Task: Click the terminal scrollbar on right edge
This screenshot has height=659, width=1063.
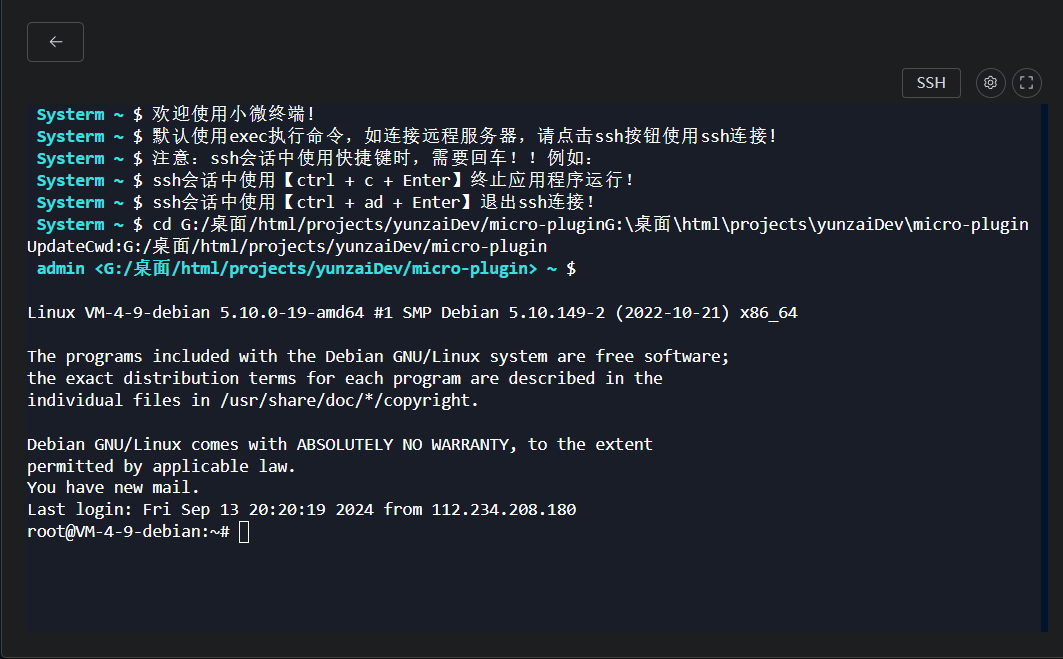Action: pyautogui.click(x=1045, y=368)
